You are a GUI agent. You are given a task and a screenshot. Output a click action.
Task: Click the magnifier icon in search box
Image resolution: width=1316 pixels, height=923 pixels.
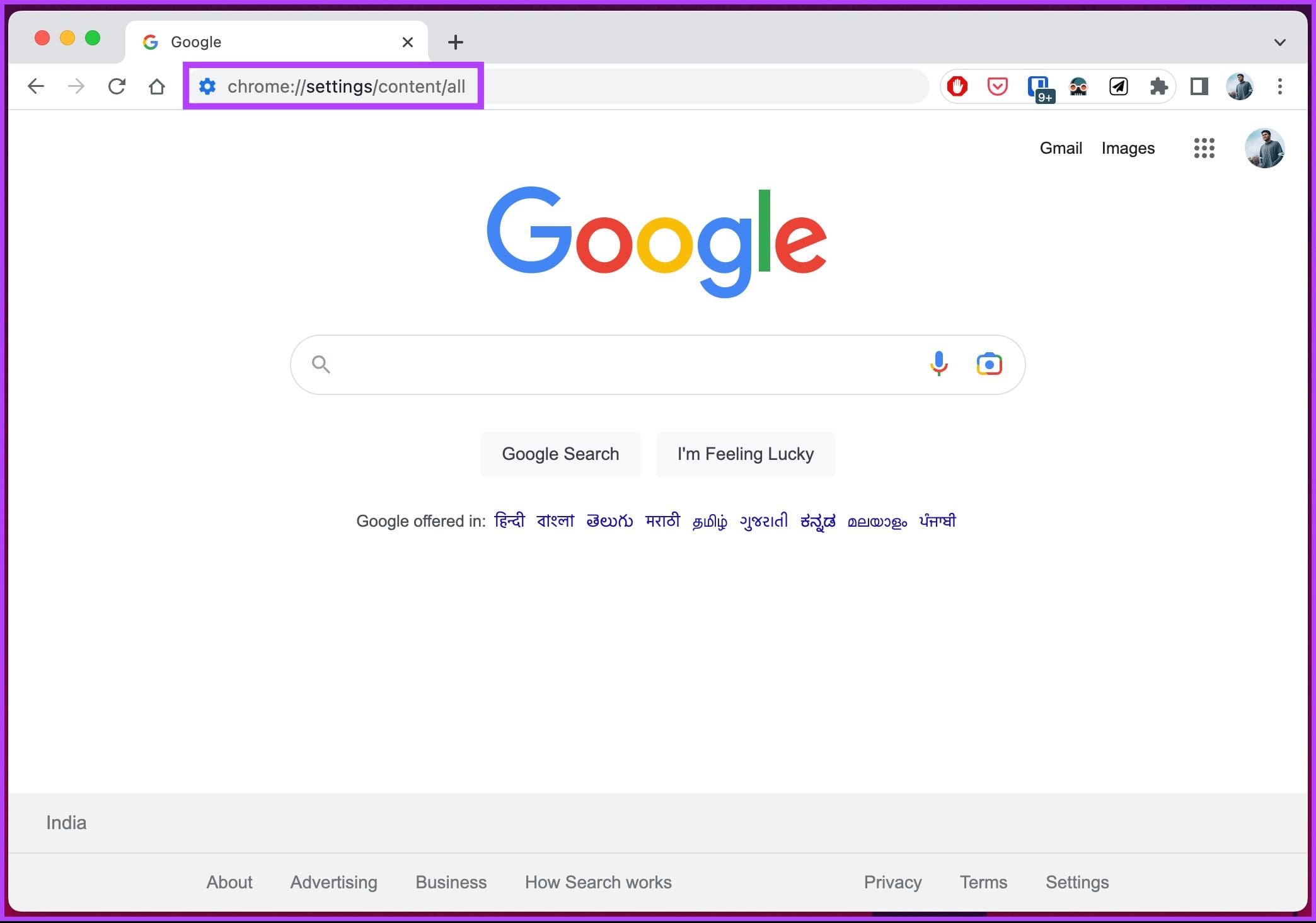[321, 364]
